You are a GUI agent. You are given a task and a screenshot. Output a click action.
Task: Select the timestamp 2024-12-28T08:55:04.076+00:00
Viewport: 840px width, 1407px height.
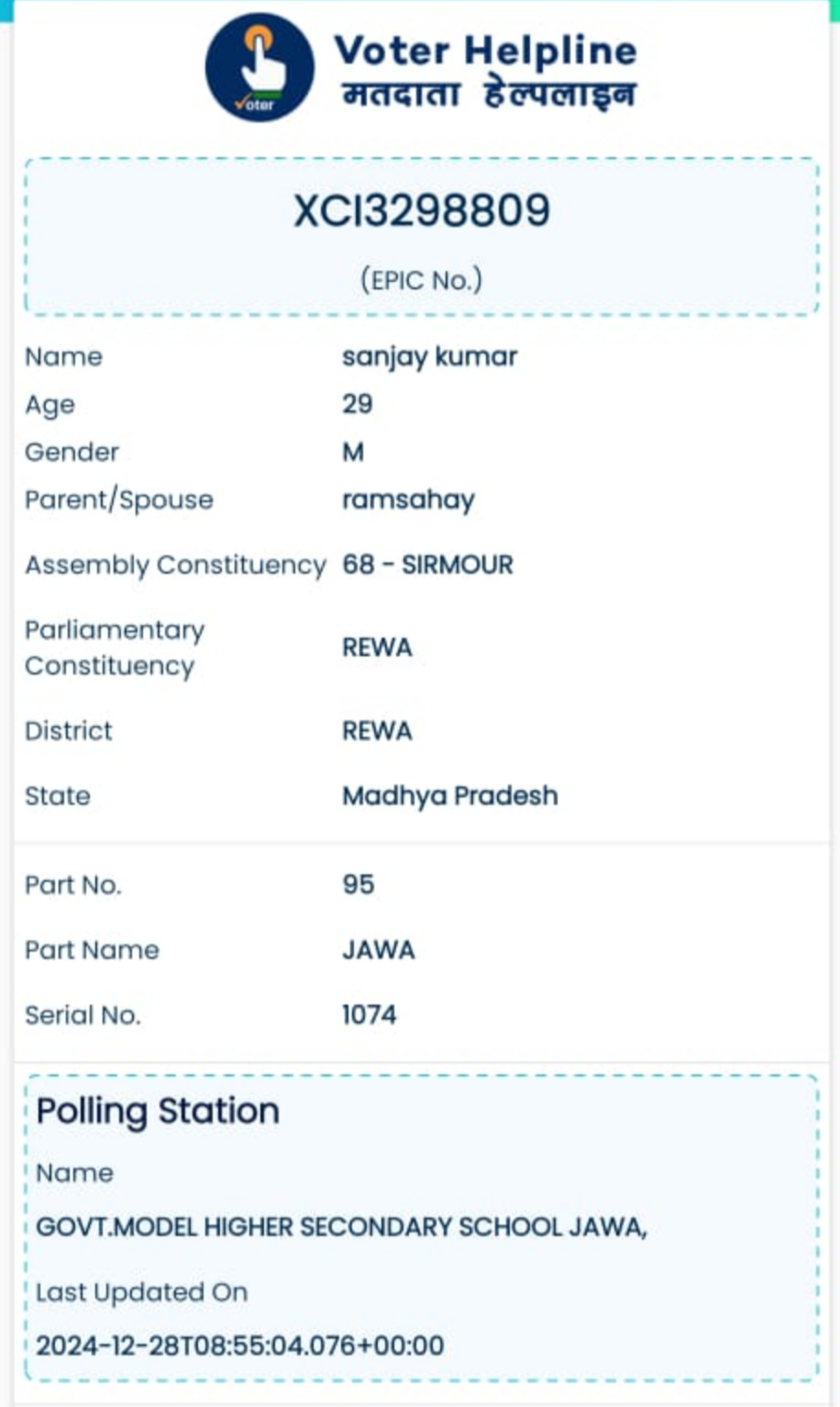tap(240, 1346)
